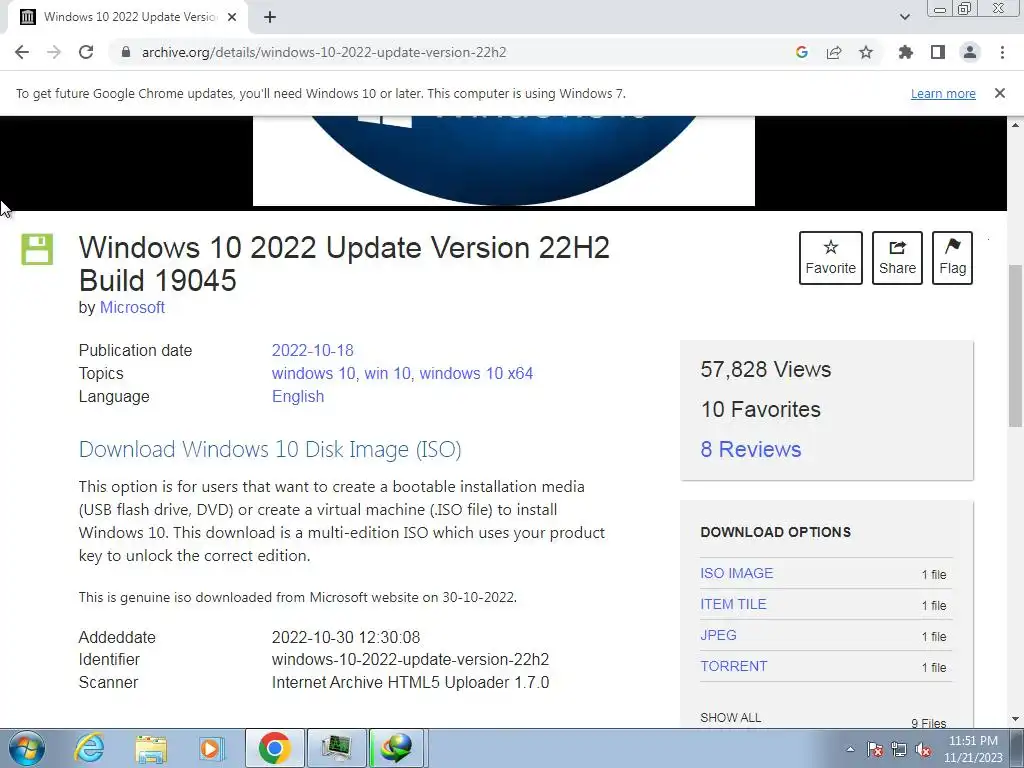Viewport: 1024px width, 768px height.
Task: Click the Google icon in address bar
Action: pos(802,52)
